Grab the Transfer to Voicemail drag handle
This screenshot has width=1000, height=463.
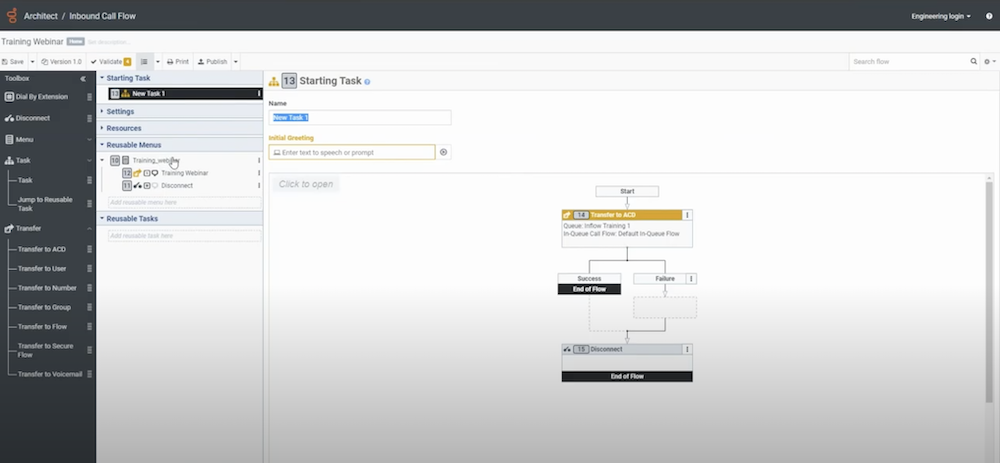click(x=89, y=374)
